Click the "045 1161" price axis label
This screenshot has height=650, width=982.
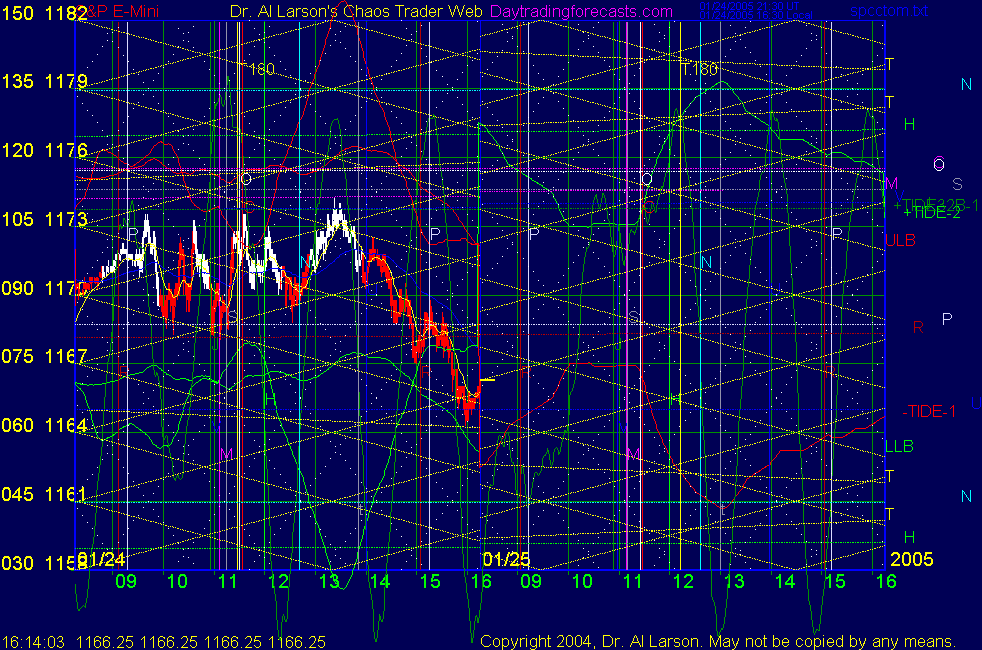tap(44, 494)
